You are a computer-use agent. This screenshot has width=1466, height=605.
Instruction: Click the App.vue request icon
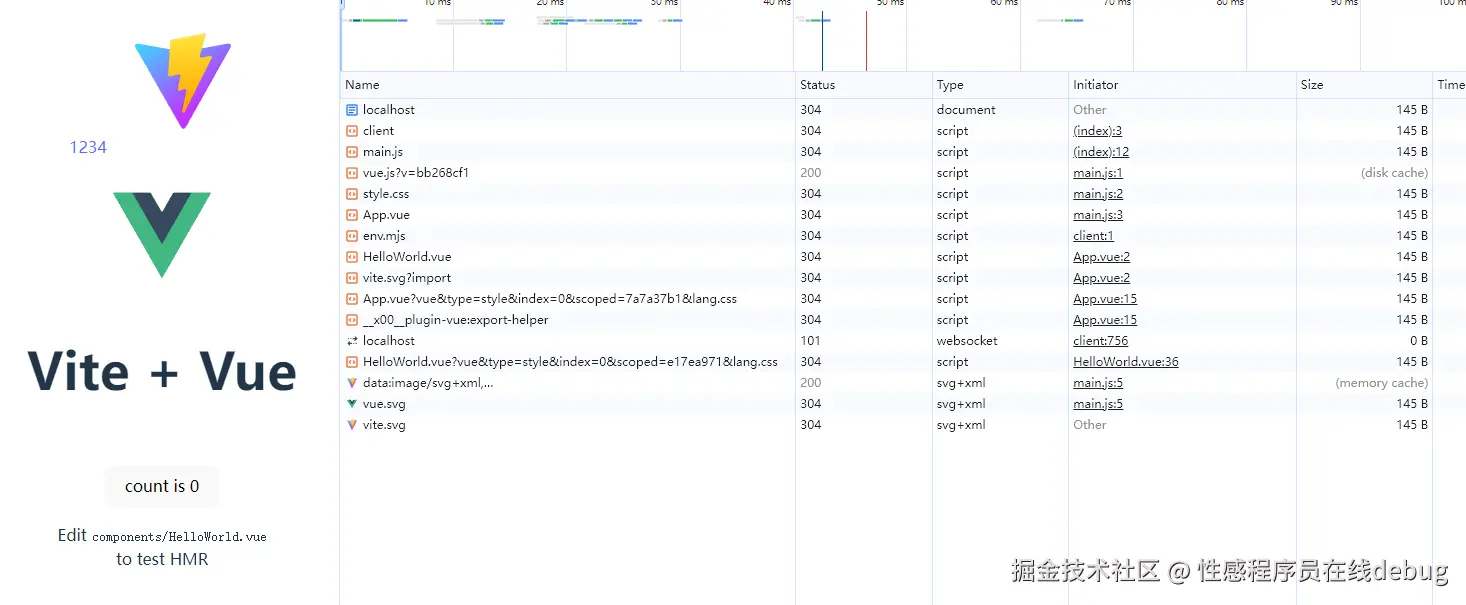[352, 215]
